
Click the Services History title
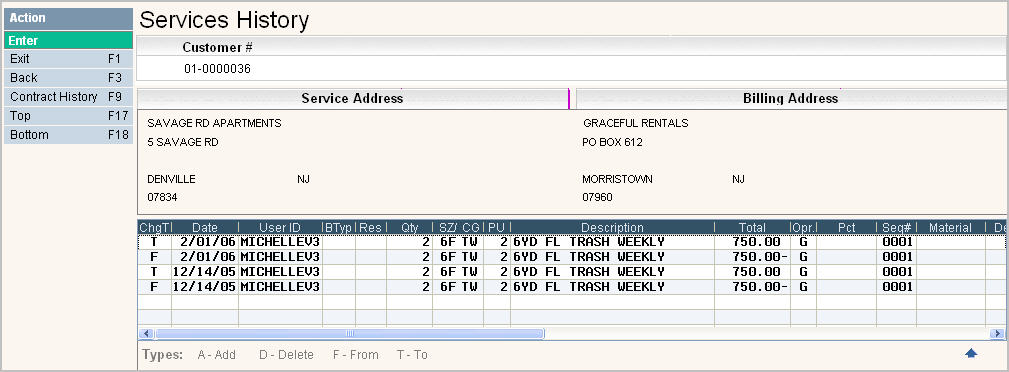click(224, 21)
